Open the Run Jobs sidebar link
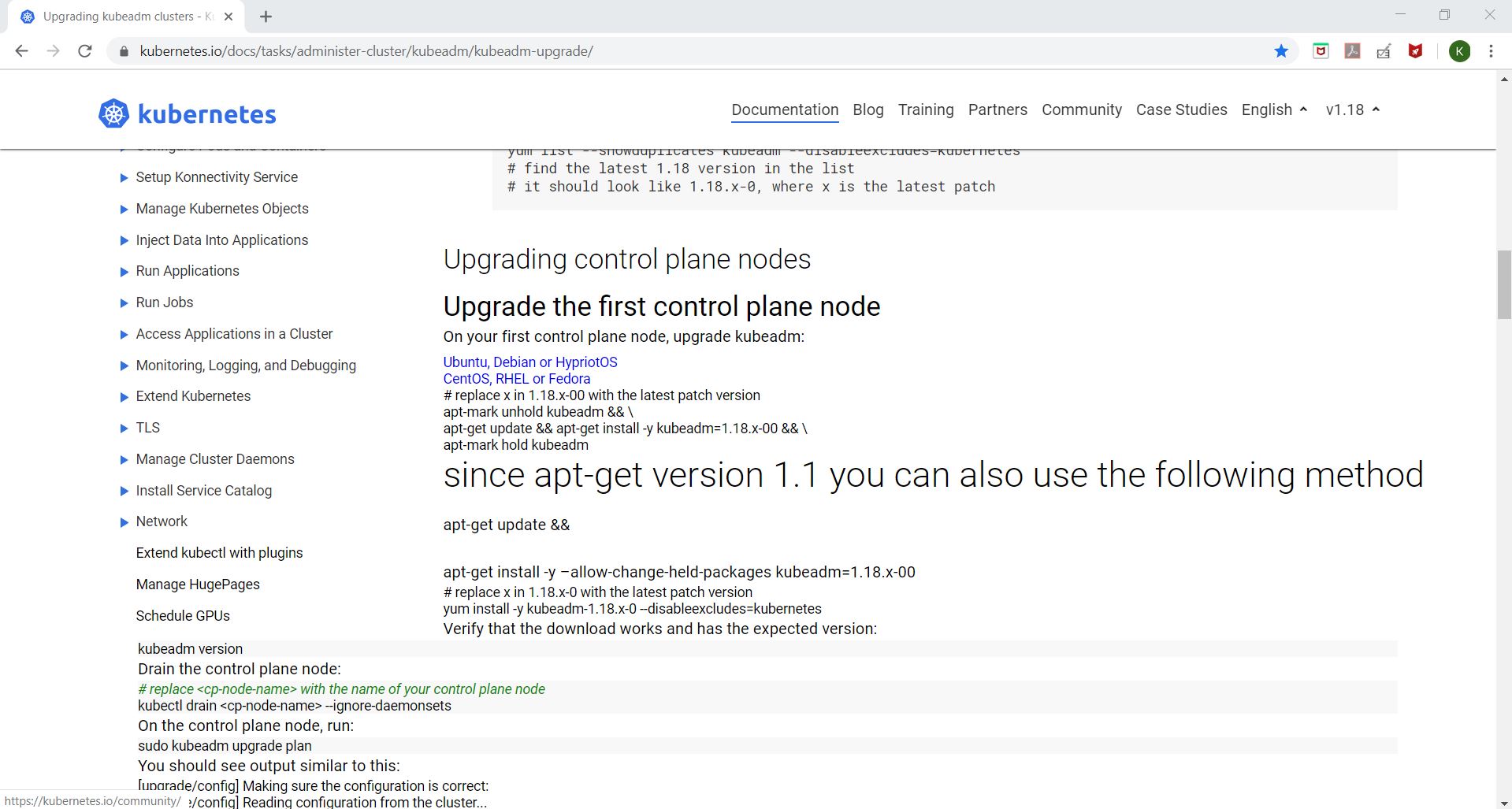Image resolution: width=1512 pixels, height=809 pixels. coord(164,302)
